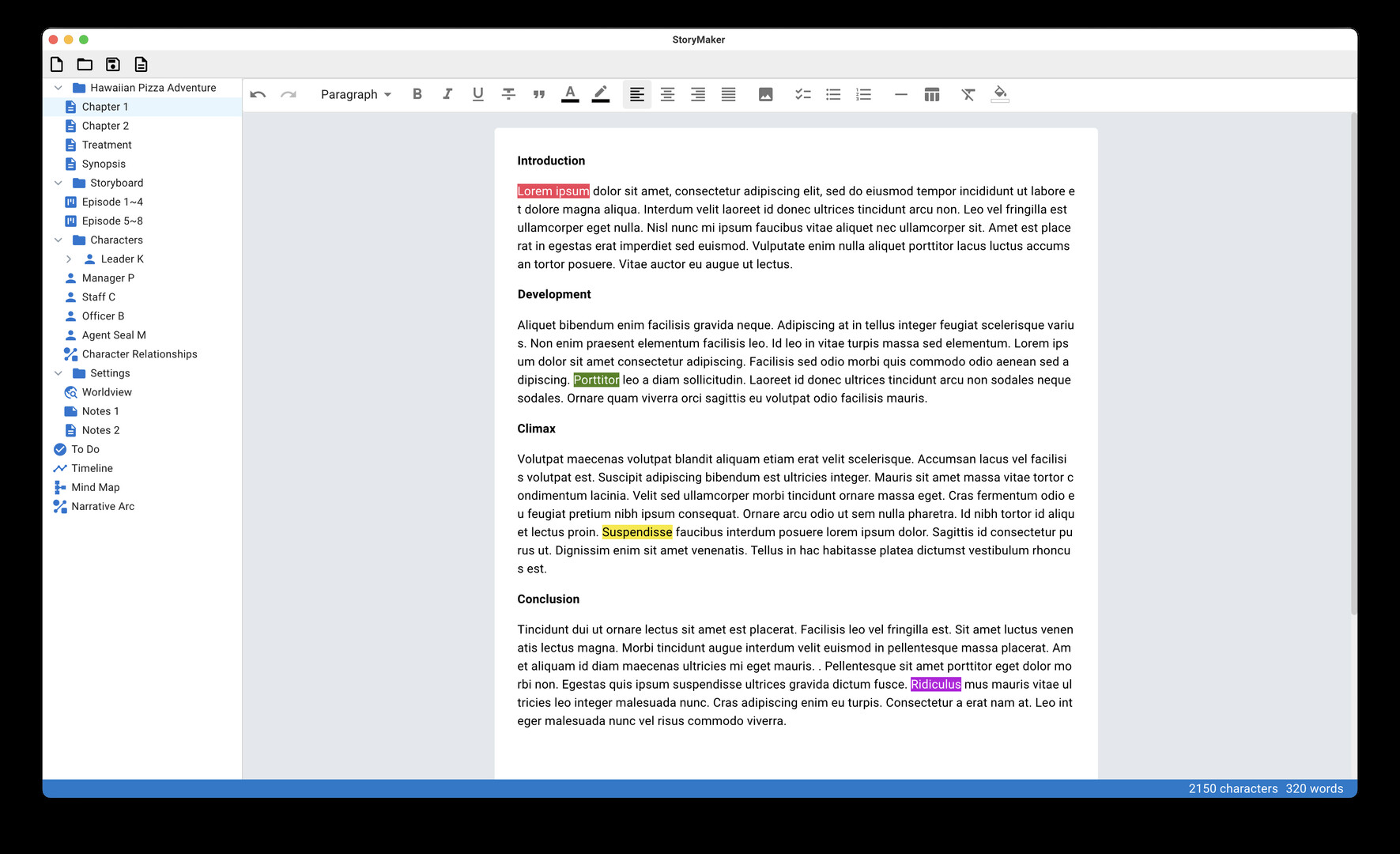Click the Conclusion heading in the document
Image resolution: width=1400 pixels, height=854 pixels.
[548, 599]
